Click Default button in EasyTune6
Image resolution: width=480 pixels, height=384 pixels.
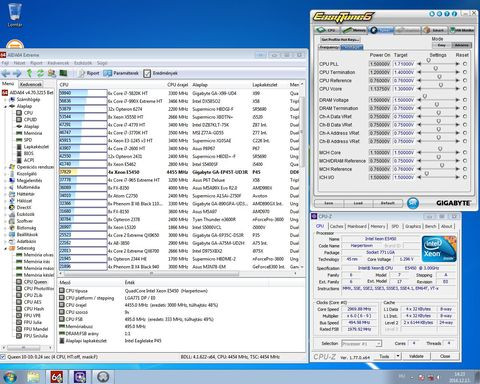[x=387, y=203]
